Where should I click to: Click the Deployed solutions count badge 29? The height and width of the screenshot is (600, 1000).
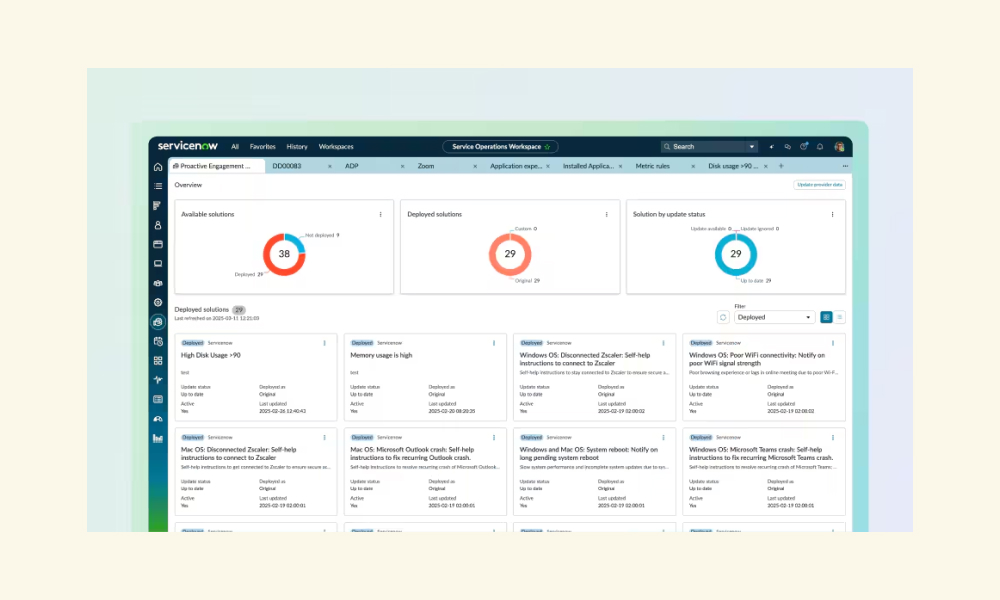click(239, 310)
